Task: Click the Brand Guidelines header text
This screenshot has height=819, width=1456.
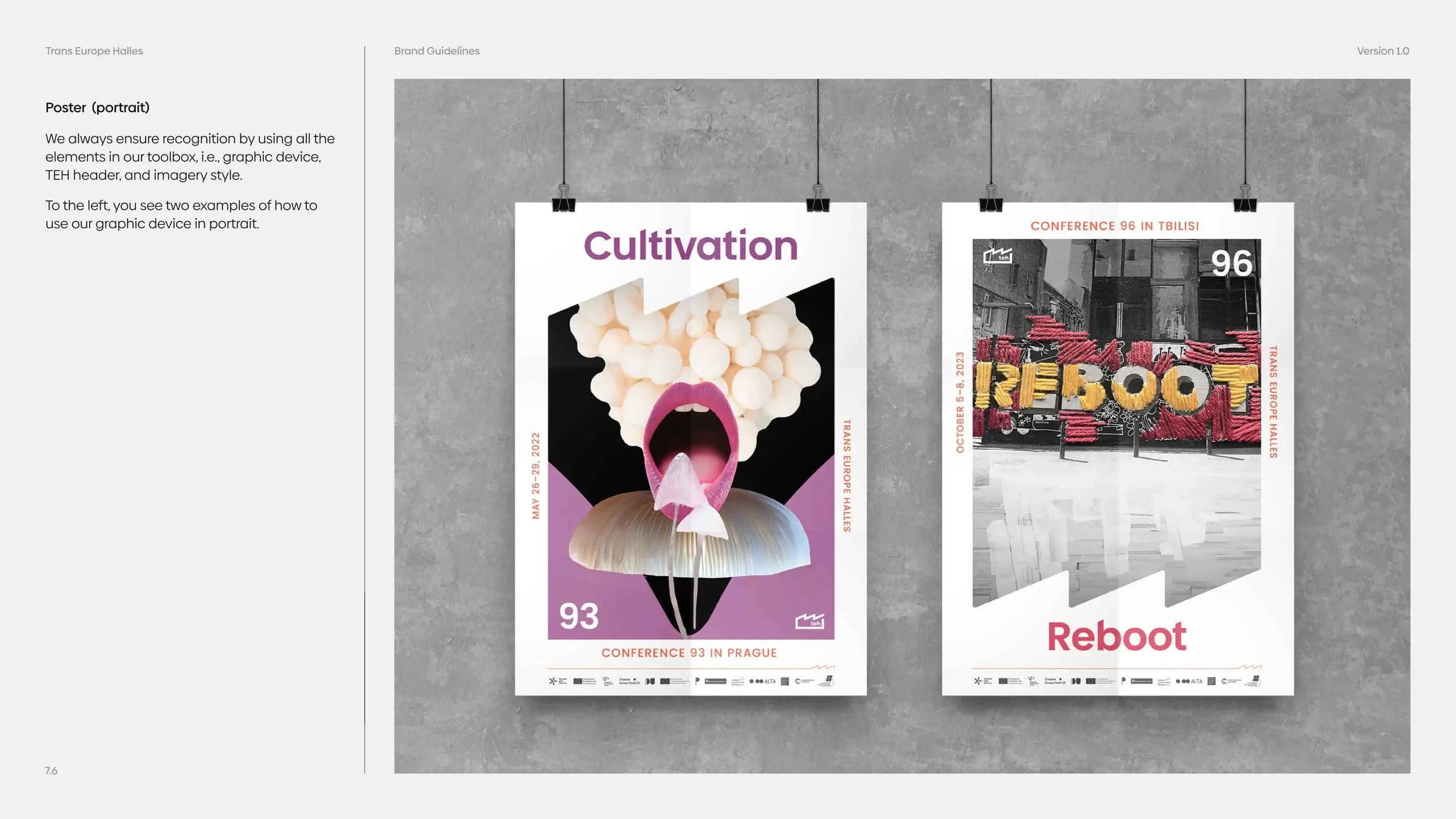Action: (x=437, y=51)
